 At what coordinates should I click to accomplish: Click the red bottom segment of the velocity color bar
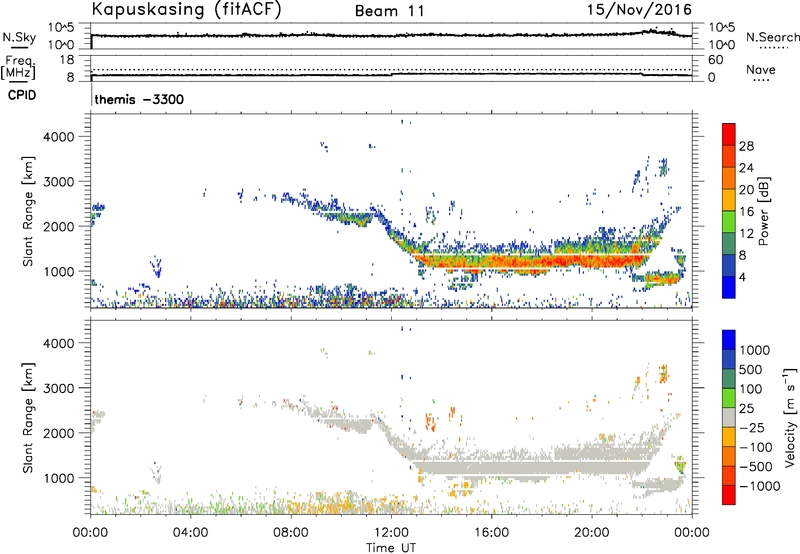(x=729, y=495)
